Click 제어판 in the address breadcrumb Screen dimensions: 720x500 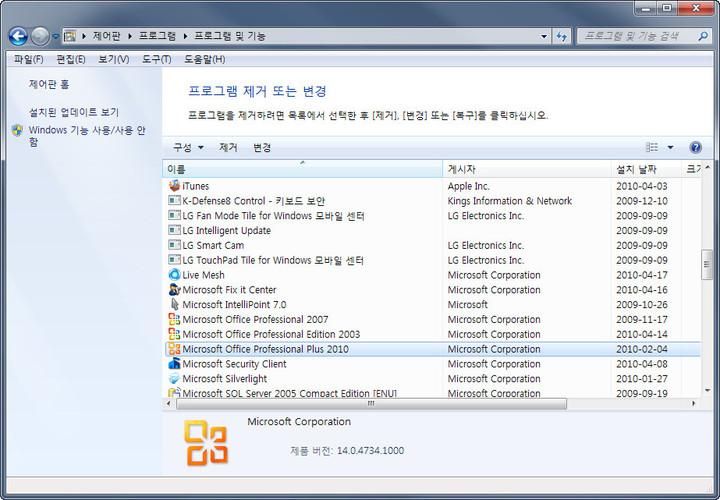click(107, 36)
